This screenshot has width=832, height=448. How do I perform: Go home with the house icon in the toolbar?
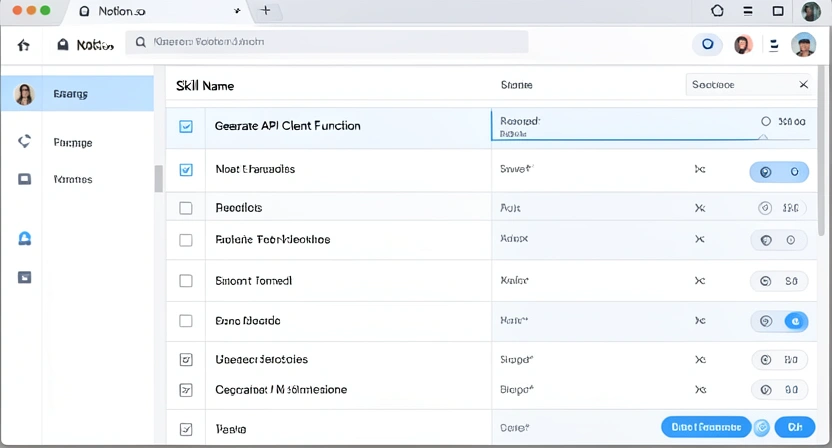click(23, 45)
